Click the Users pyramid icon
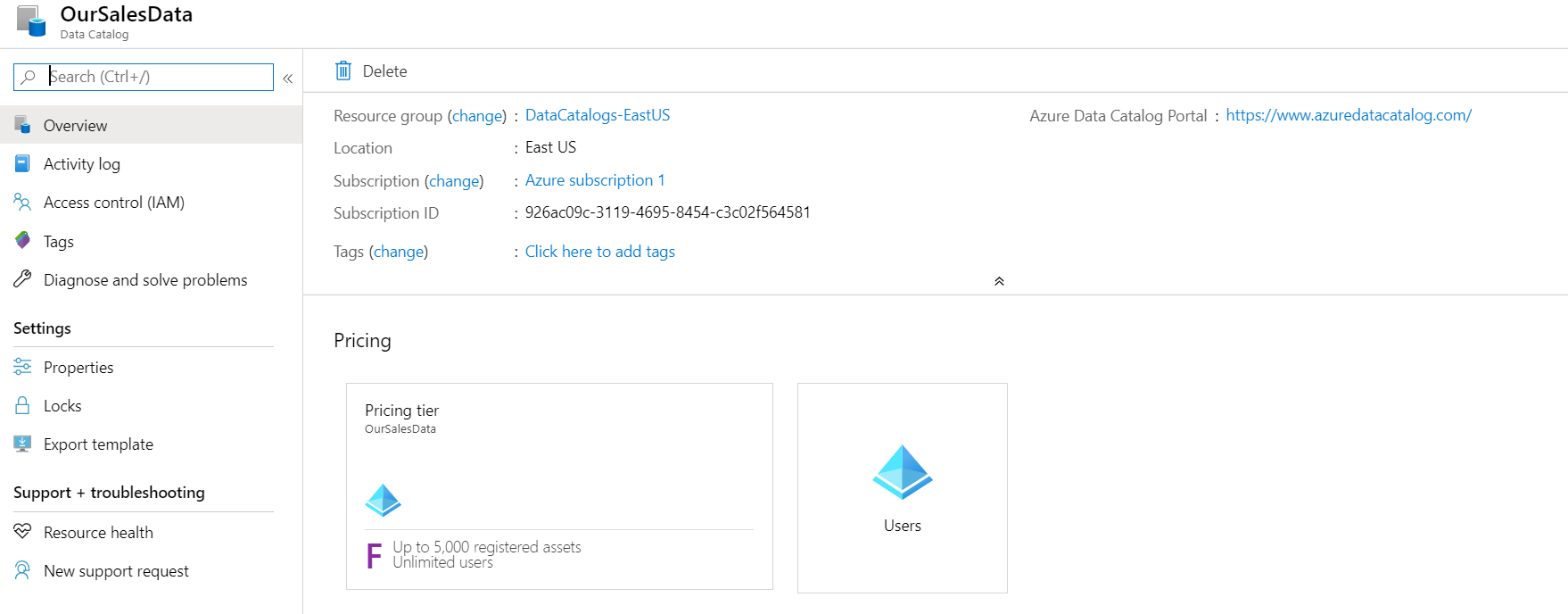Viewport: 1568px width, 614px height. click(903, 471)
